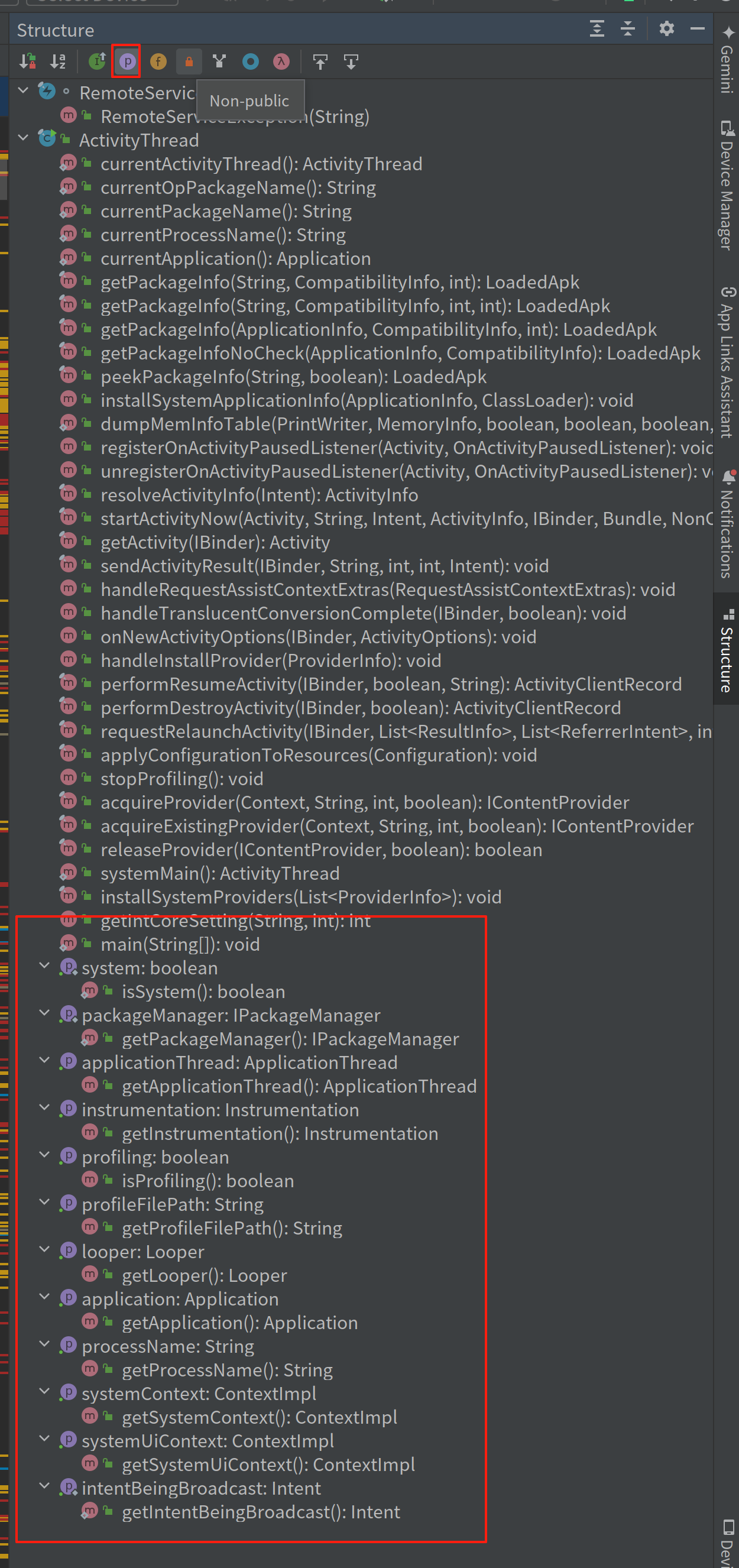Click property icon beside intentBeingBroadcast: Intent
Viewport: 739px width, 1568px height.
(68, 1487)
